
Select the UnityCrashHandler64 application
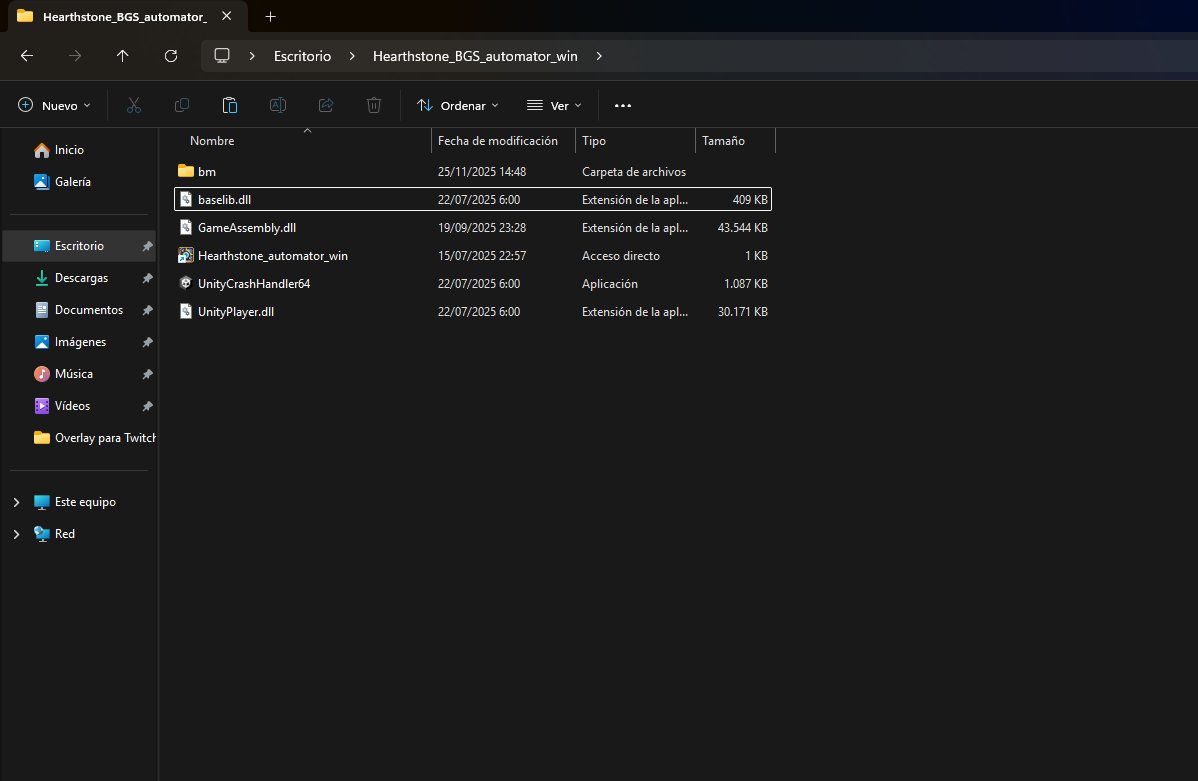pyautogui.click(x=473, y=284)
